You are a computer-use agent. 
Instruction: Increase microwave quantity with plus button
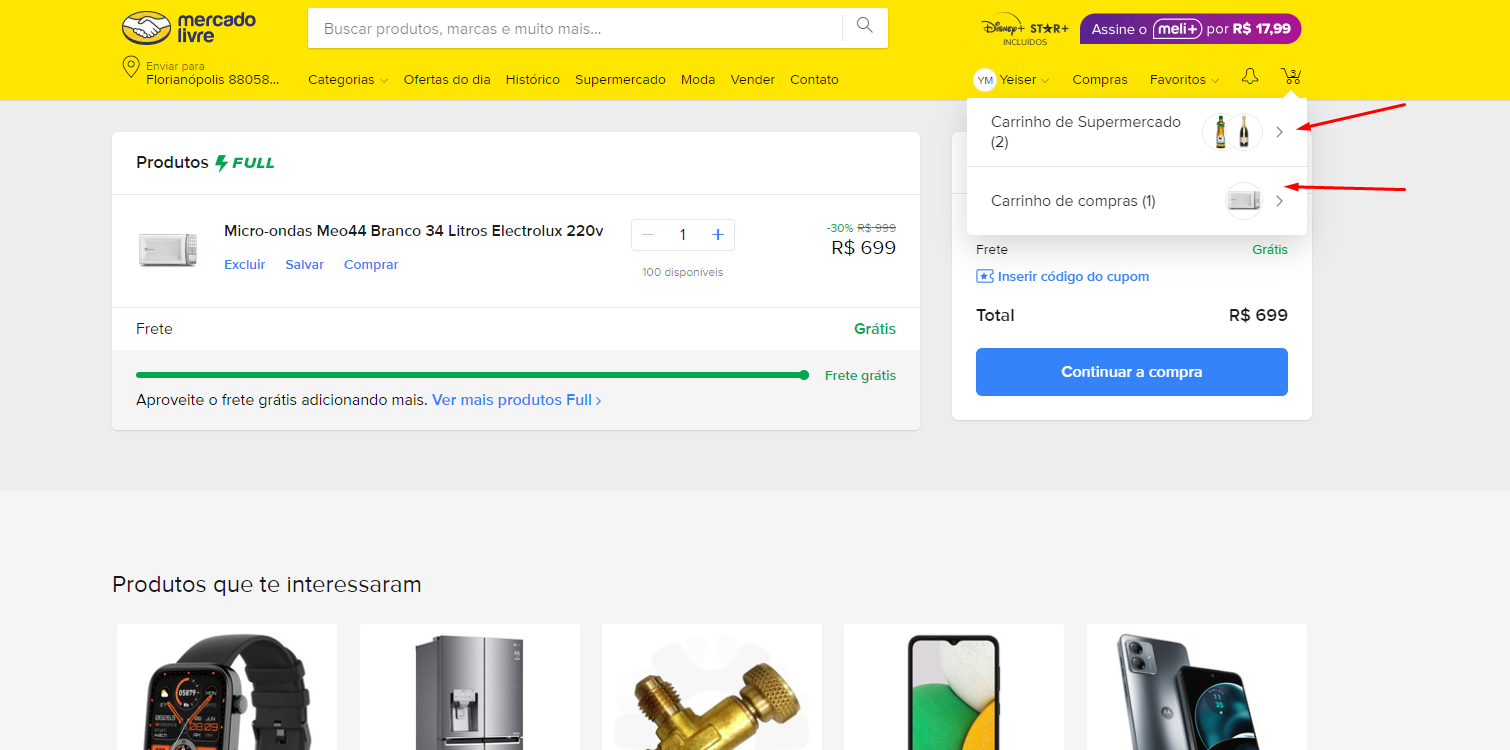(717, 235)
